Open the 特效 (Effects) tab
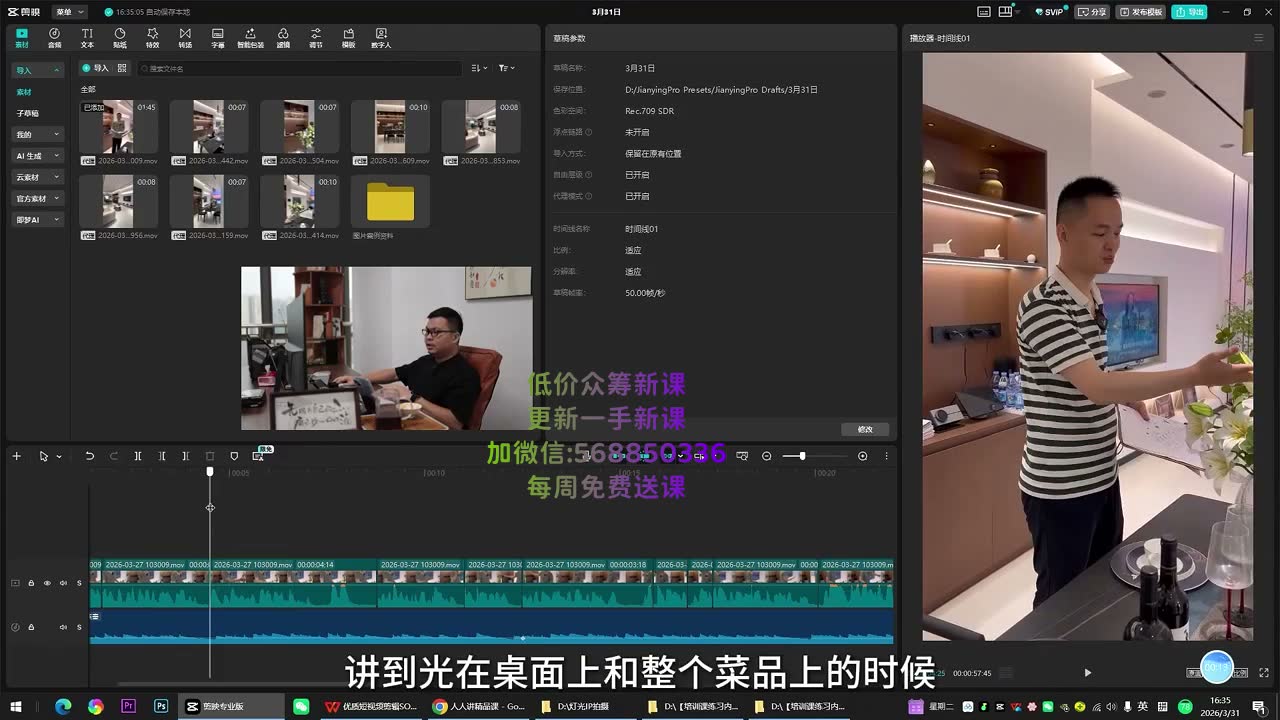 point(152,38)
